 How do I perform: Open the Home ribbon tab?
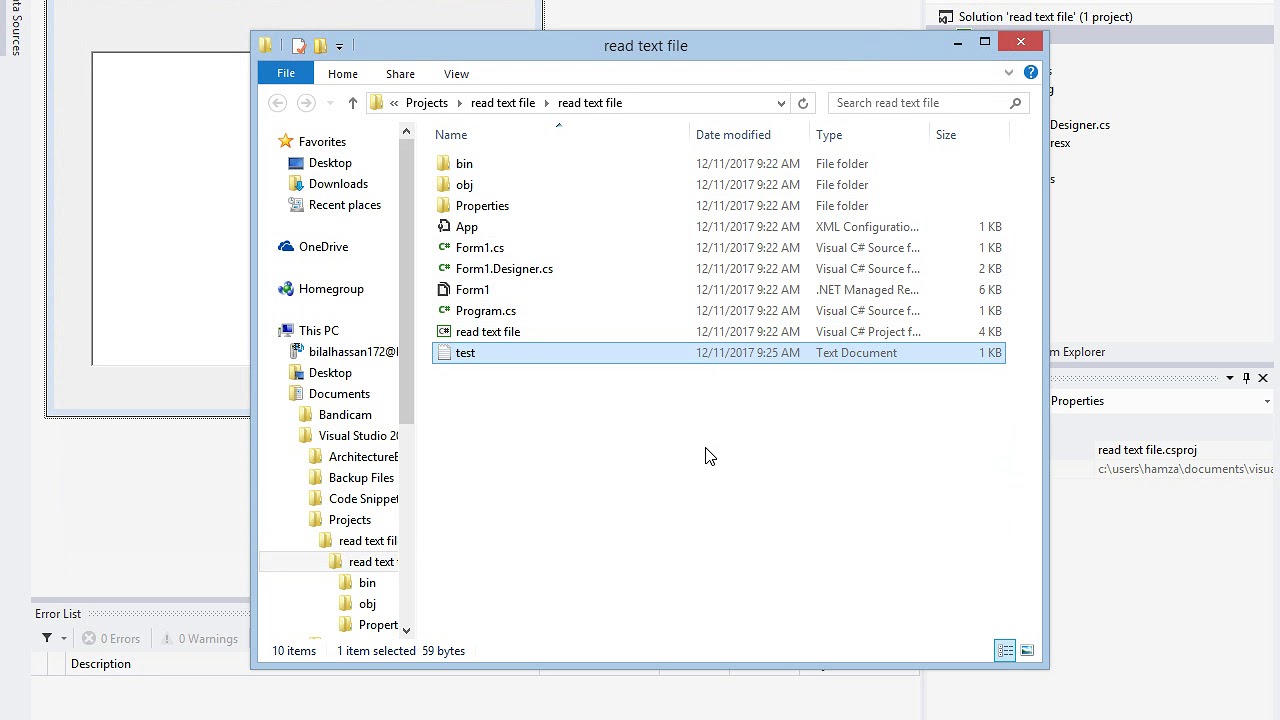[x=343, y=74]
